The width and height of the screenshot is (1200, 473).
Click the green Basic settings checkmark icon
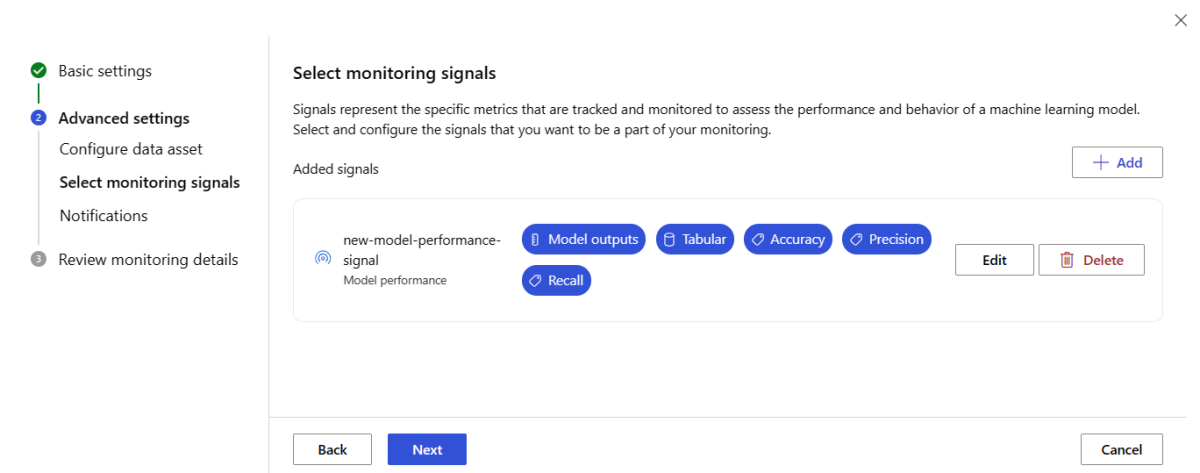pos(38,71)
